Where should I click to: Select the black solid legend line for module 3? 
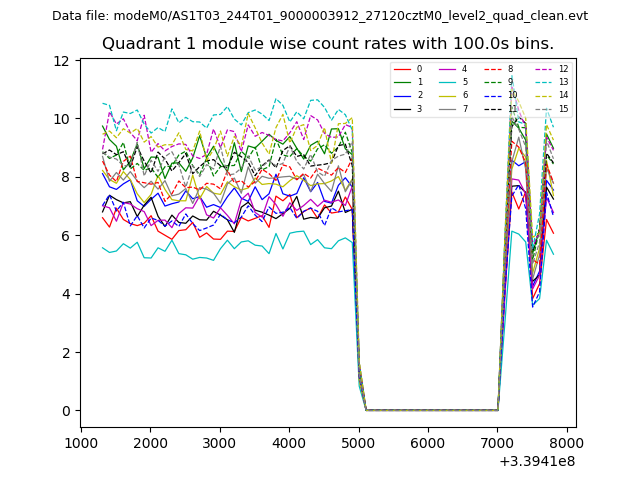pos(402,108)
